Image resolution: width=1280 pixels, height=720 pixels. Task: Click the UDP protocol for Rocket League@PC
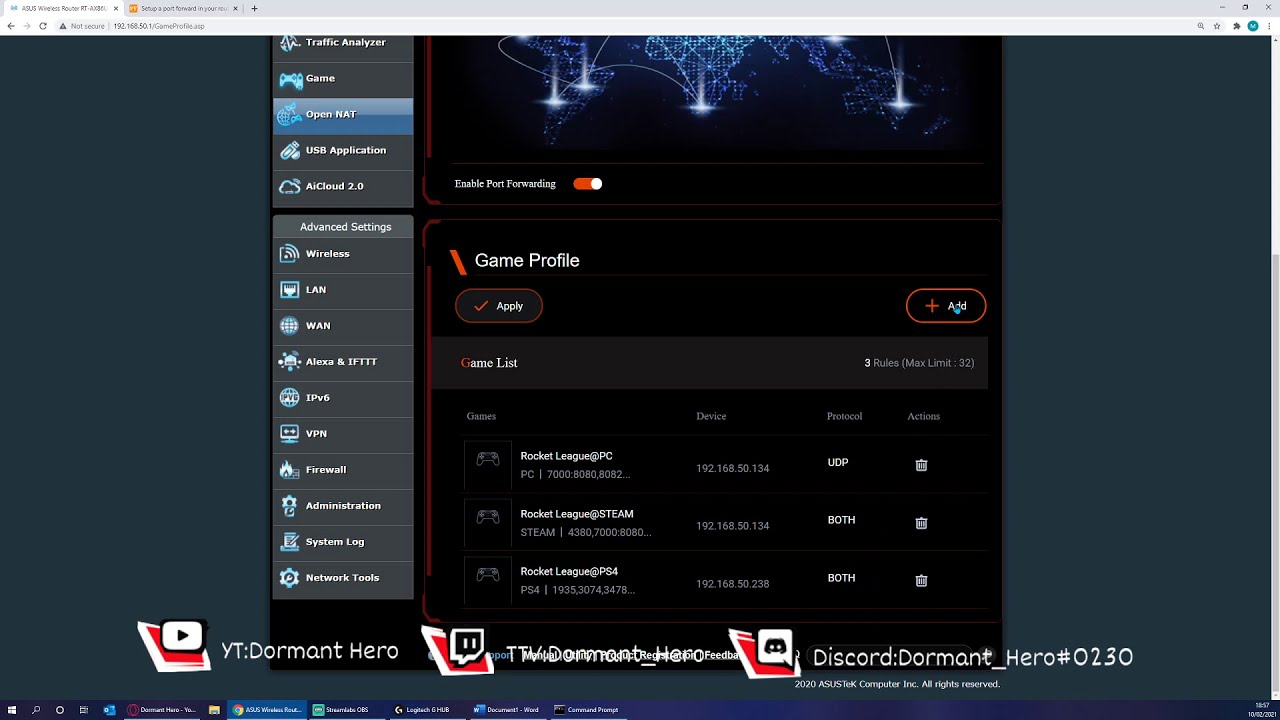pos(838,463)
